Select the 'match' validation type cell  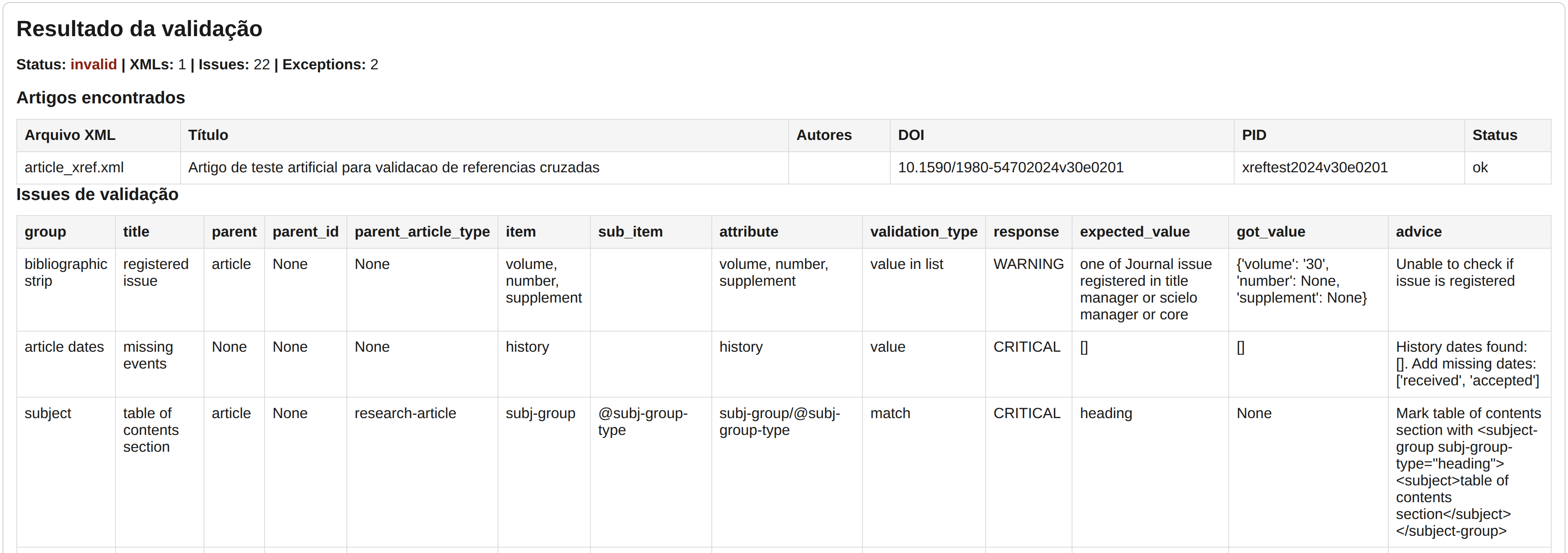coord(923,472)
